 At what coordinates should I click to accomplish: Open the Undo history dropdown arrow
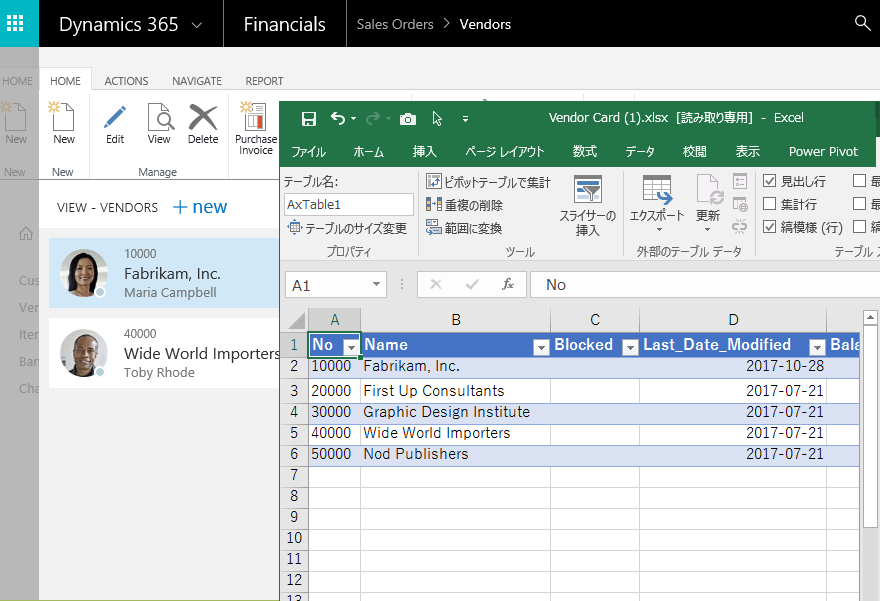point(354,118)
